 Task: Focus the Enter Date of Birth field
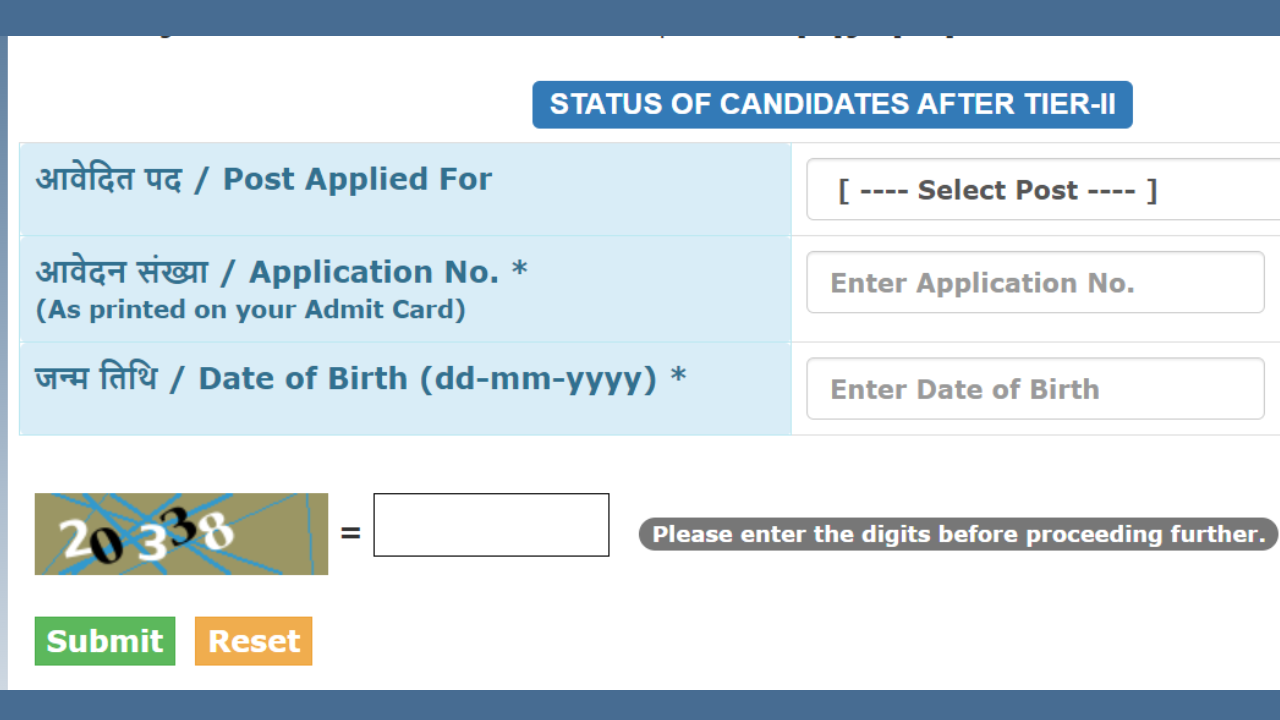[1035, 389]
